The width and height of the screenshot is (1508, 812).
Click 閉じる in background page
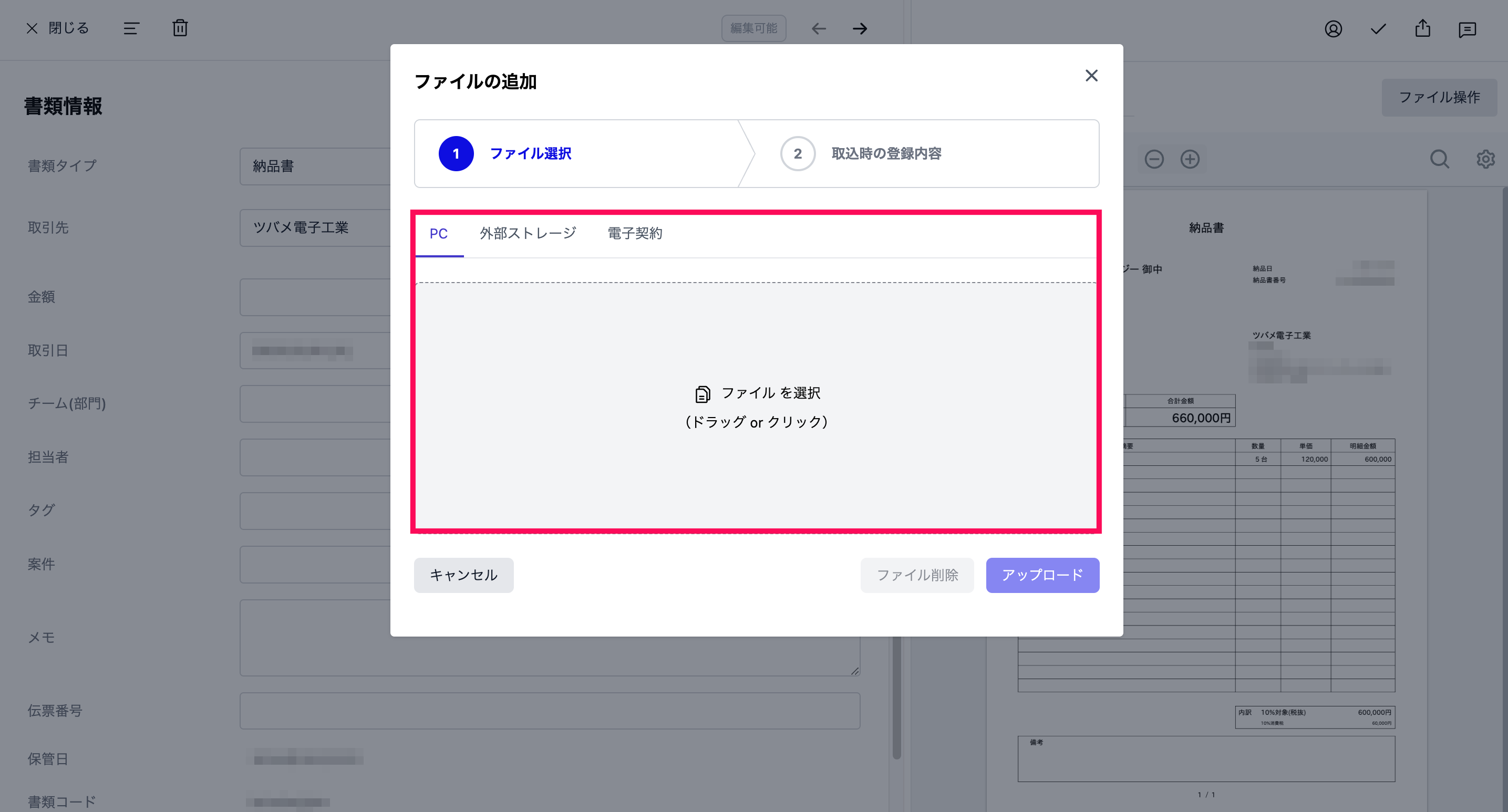[57, 28]
